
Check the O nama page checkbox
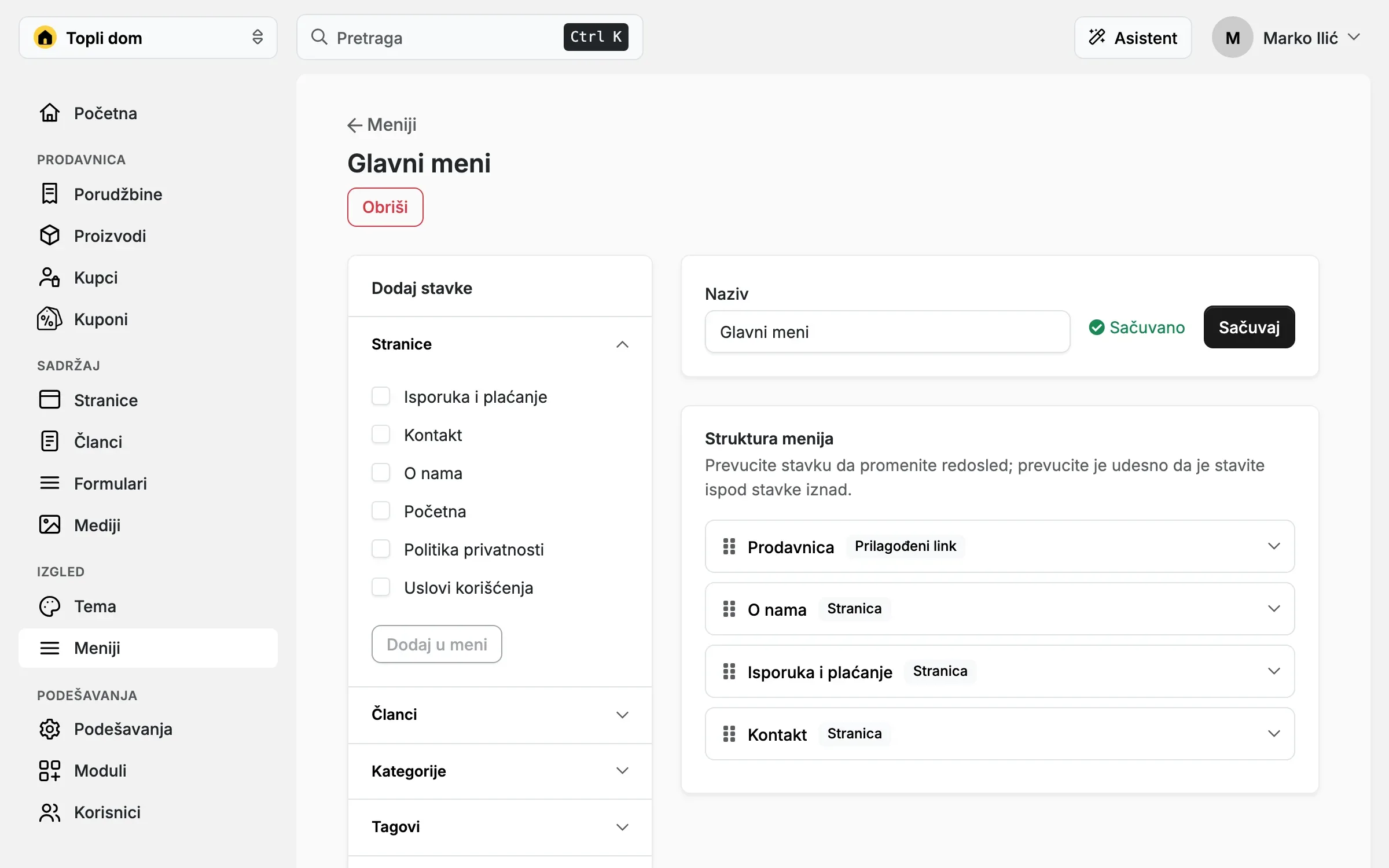coord(381,473)
